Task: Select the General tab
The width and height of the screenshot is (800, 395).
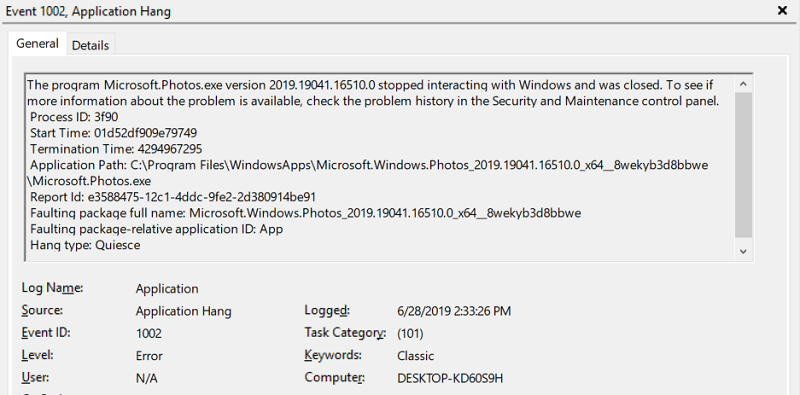Action: (37, 43)
